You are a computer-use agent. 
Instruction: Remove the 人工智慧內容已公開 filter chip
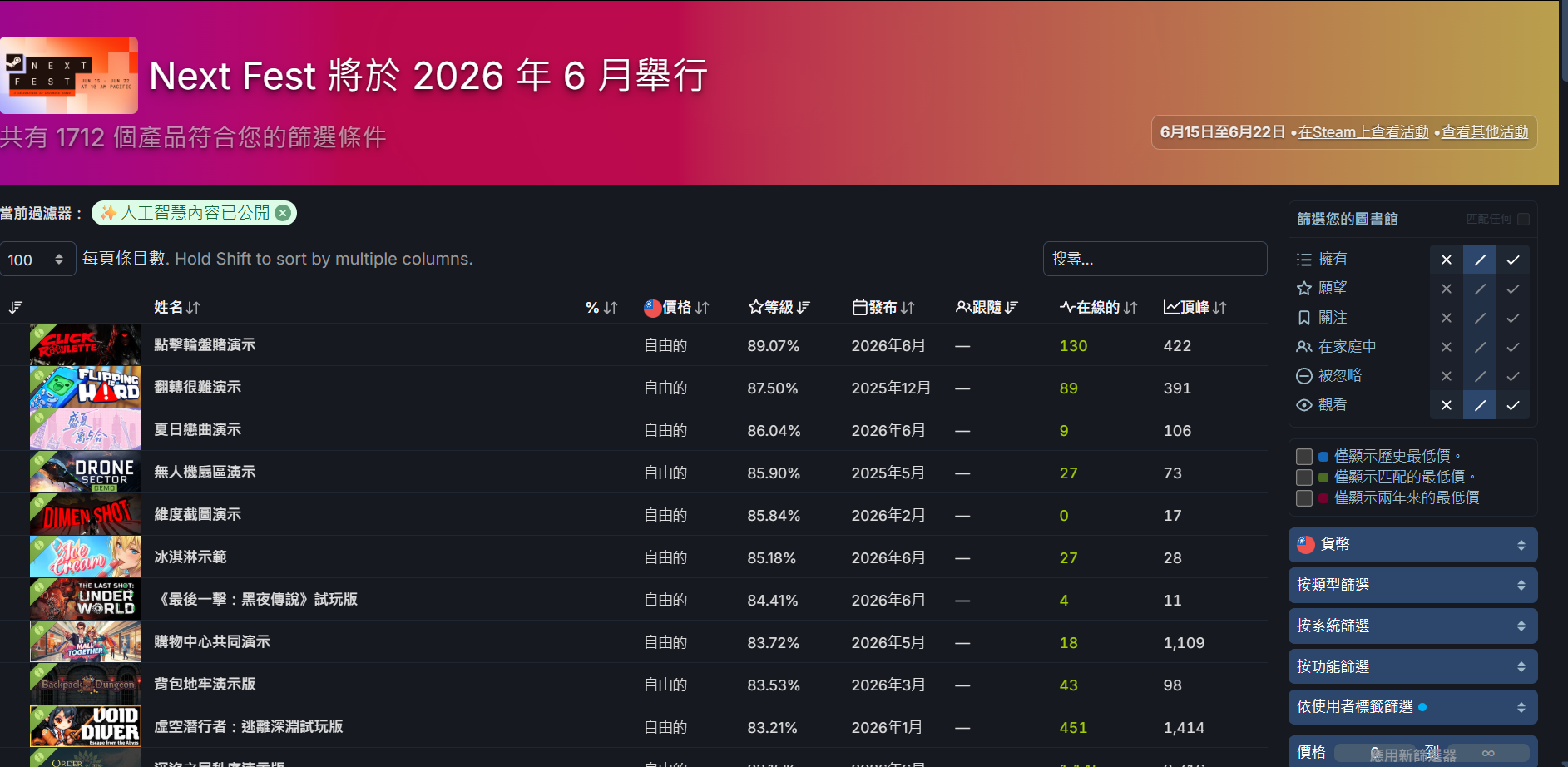(x=283, y=213)
